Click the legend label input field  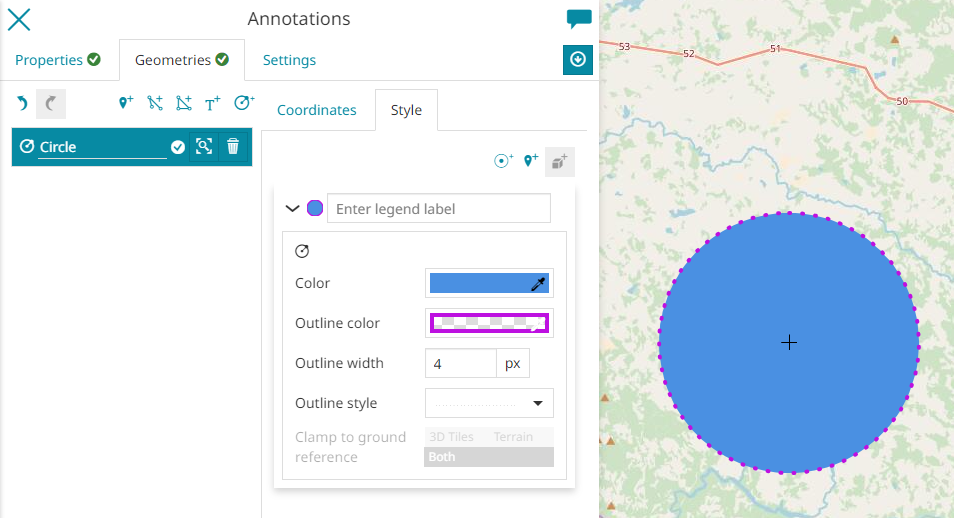click(x=438, y=209)
